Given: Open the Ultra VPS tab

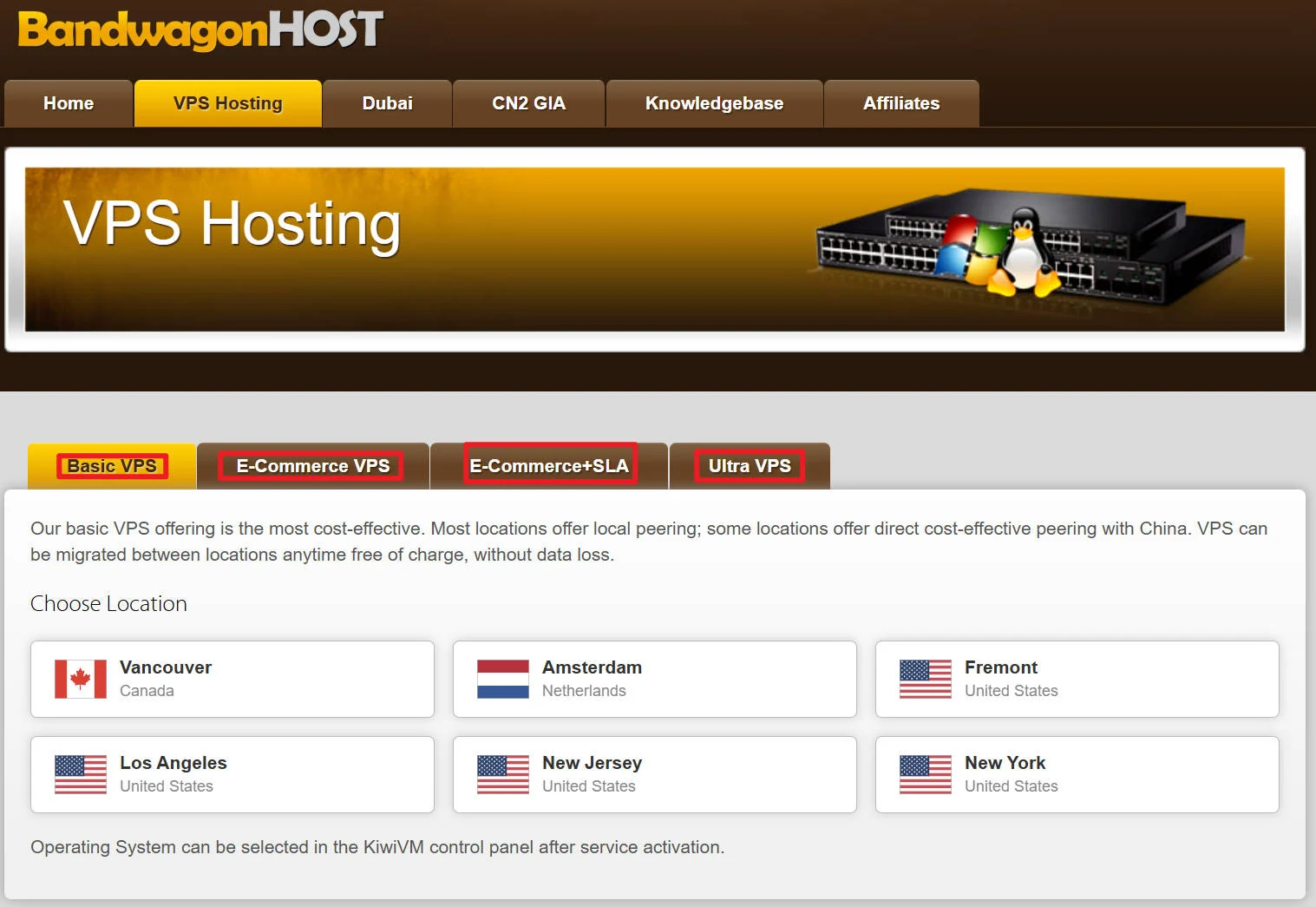Looking at the screenshot, I should 750,466.
